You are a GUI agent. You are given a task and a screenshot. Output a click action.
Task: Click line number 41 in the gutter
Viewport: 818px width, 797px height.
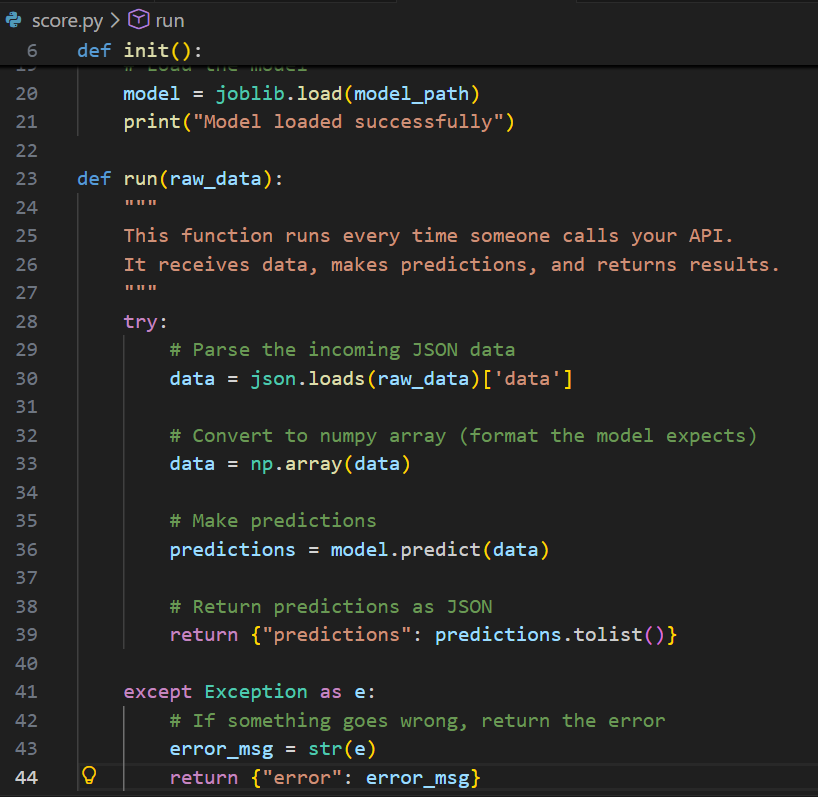[x=26, y=691]
